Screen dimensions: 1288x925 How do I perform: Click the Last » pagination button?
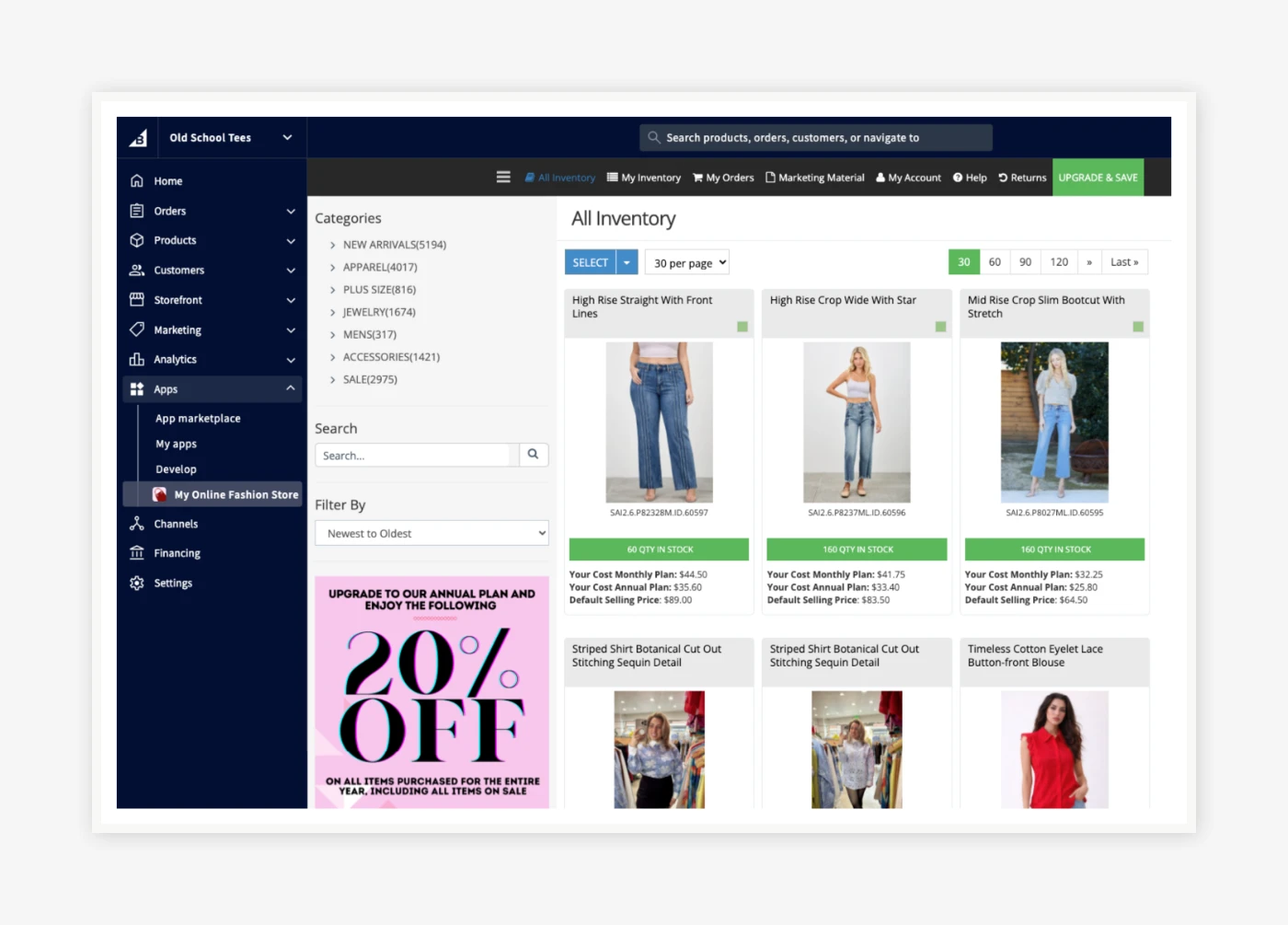click(x=1124, y=262)
